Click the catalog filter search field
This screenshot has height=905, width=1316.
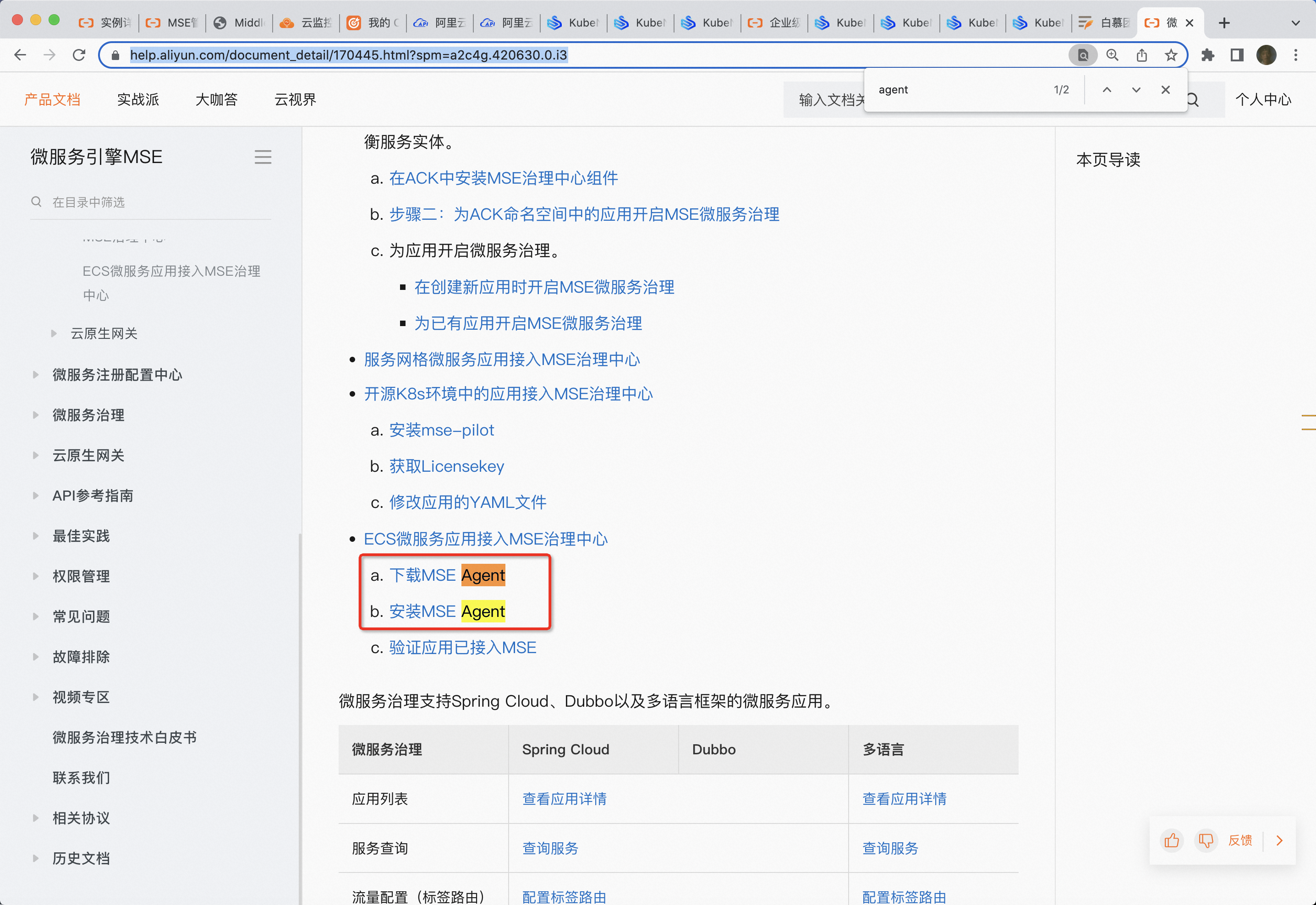(150, 202)
